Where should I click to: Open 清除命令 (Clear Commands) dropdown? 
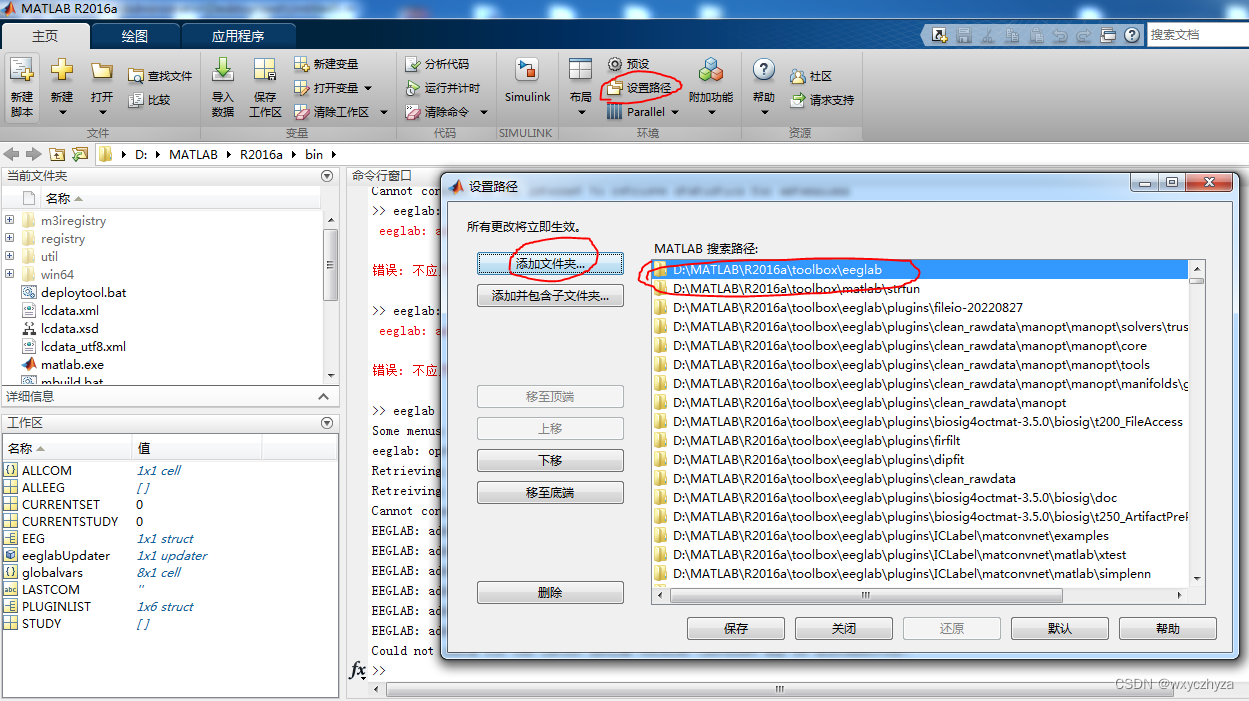484,112
